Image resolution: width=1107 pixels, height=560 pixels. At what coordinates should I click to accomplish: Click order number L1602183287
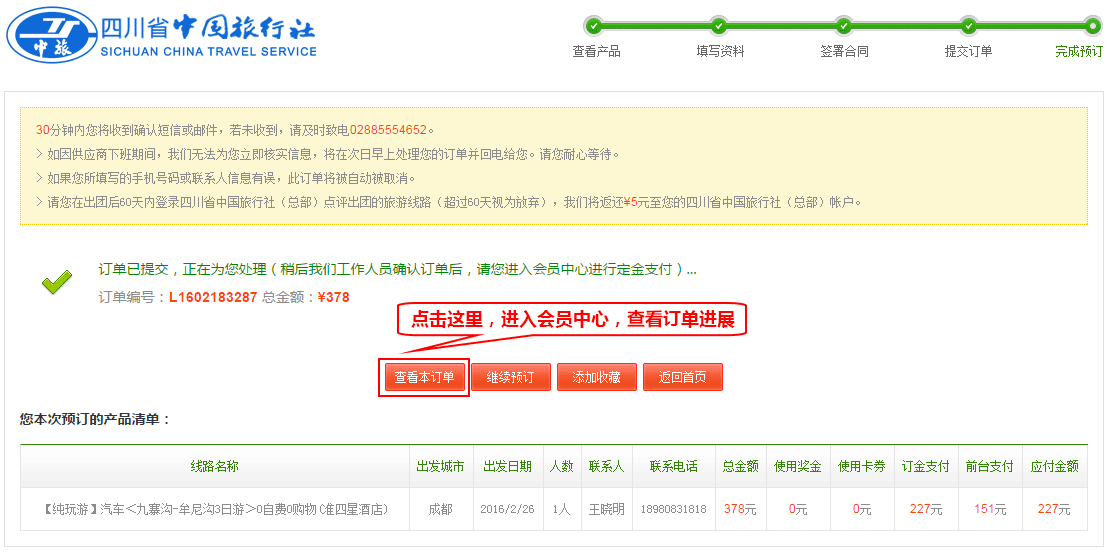coord(212,297)
